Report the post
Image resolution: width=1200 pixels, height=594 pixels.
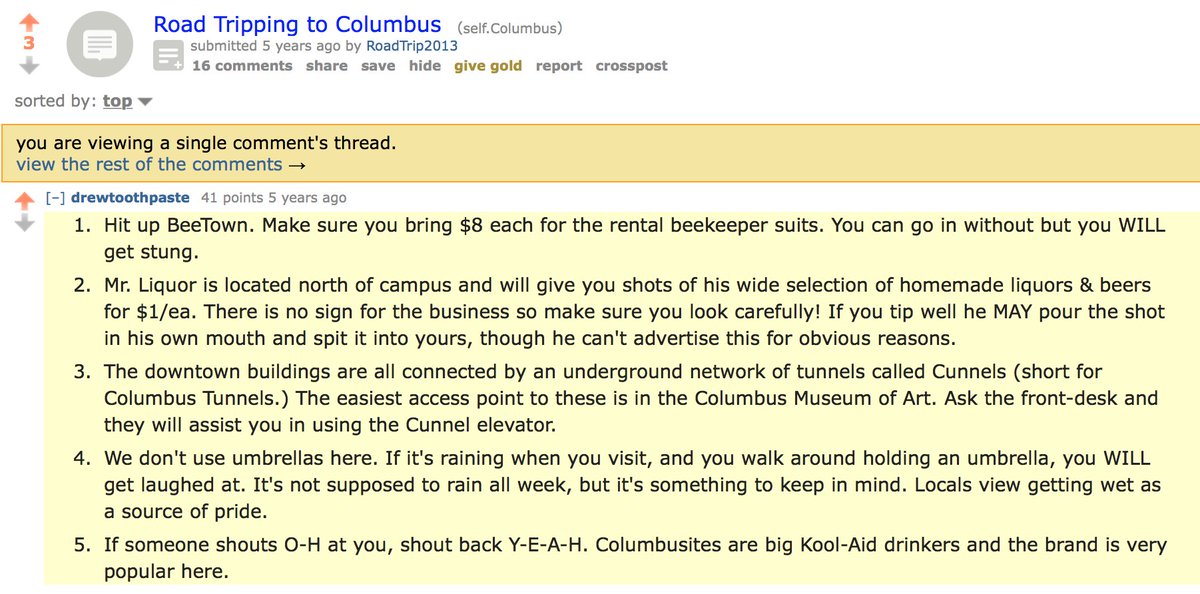pyautogui.click(x=558, y=66)
